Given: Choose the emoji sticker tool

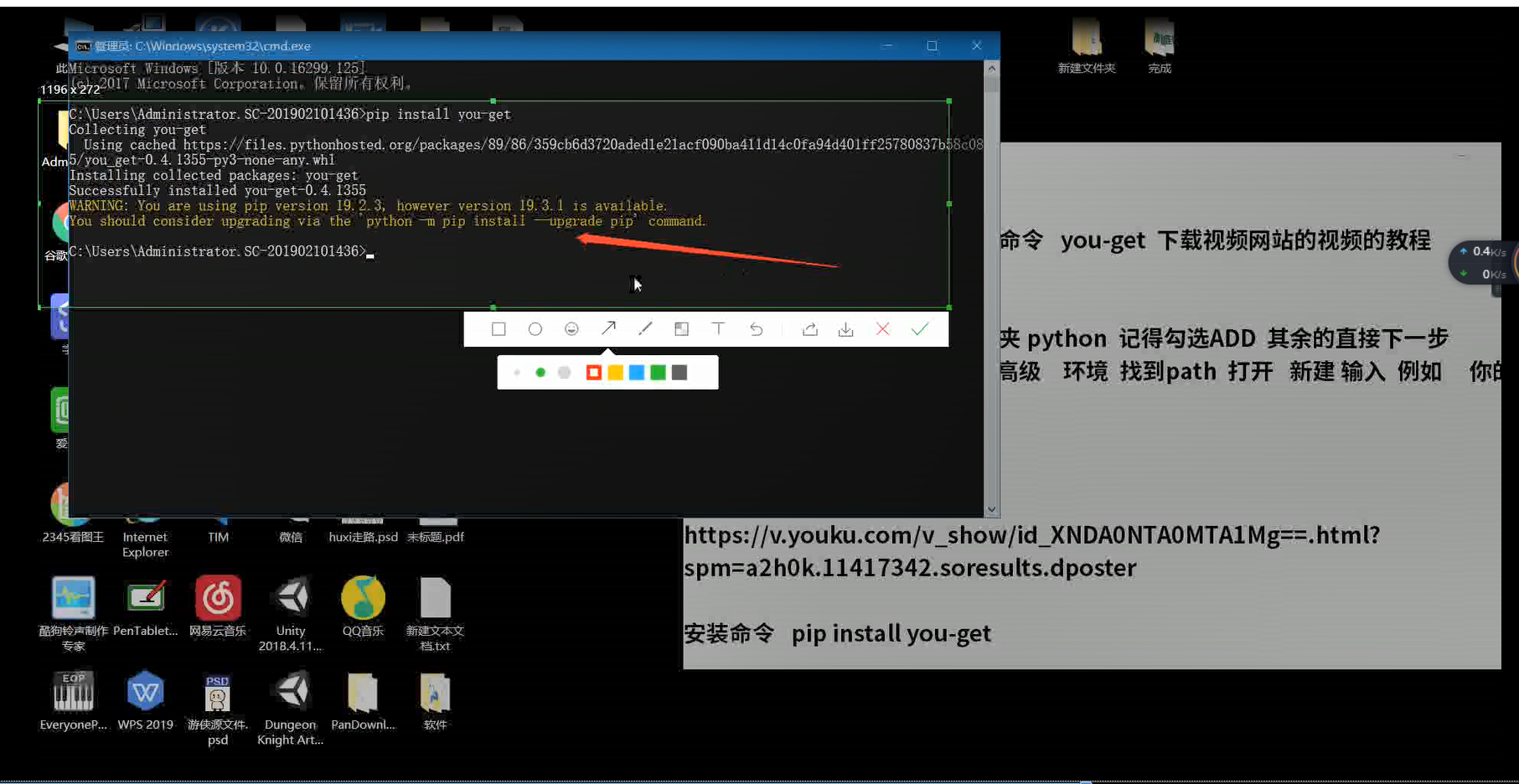Looking at the screenshot, I should 571,329.
